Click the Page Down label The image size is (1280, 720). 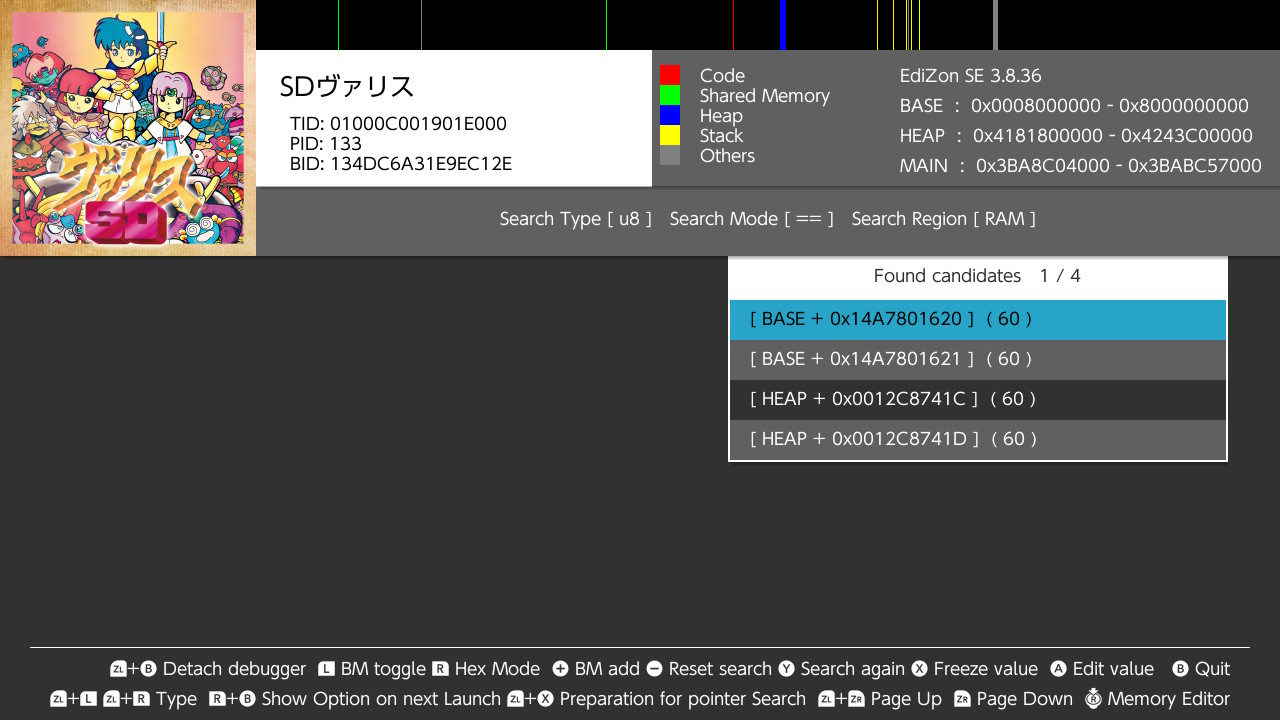[1025, 699]
